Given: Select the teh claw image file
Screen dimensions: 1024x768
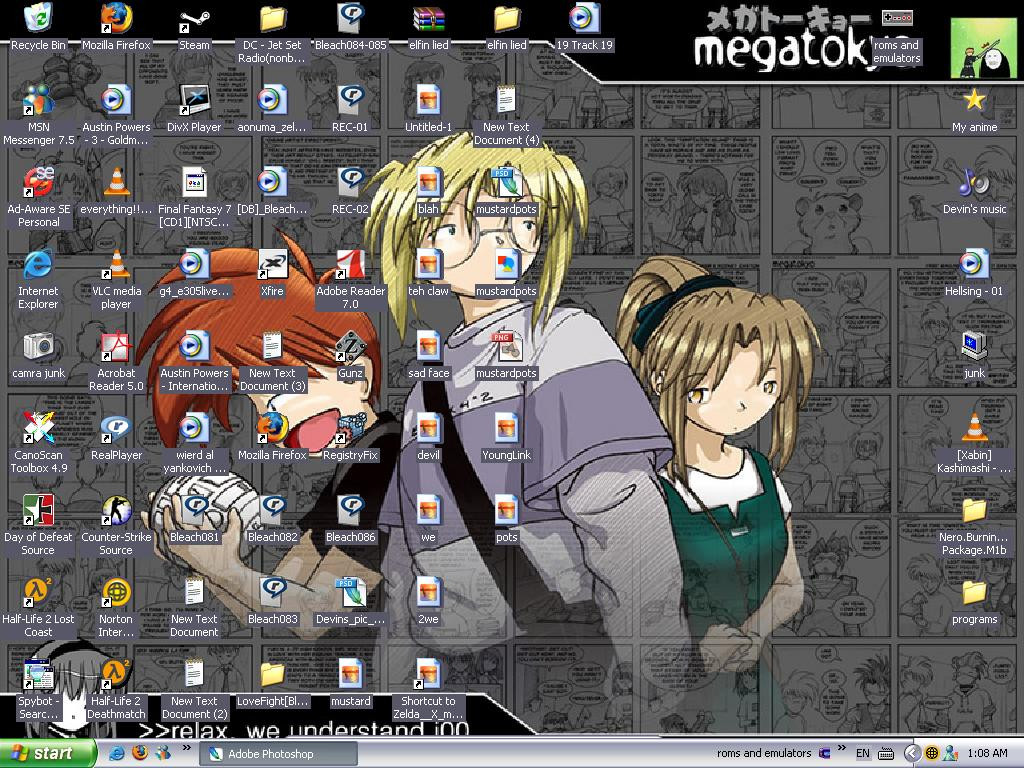Looking at the screenshot, I should click(x=428, y=264).
